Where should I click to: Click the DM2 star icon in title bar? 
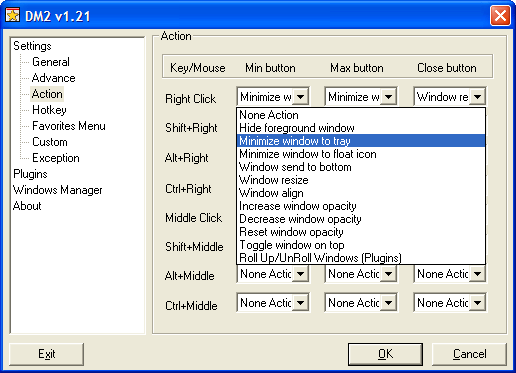coord(13,15)
